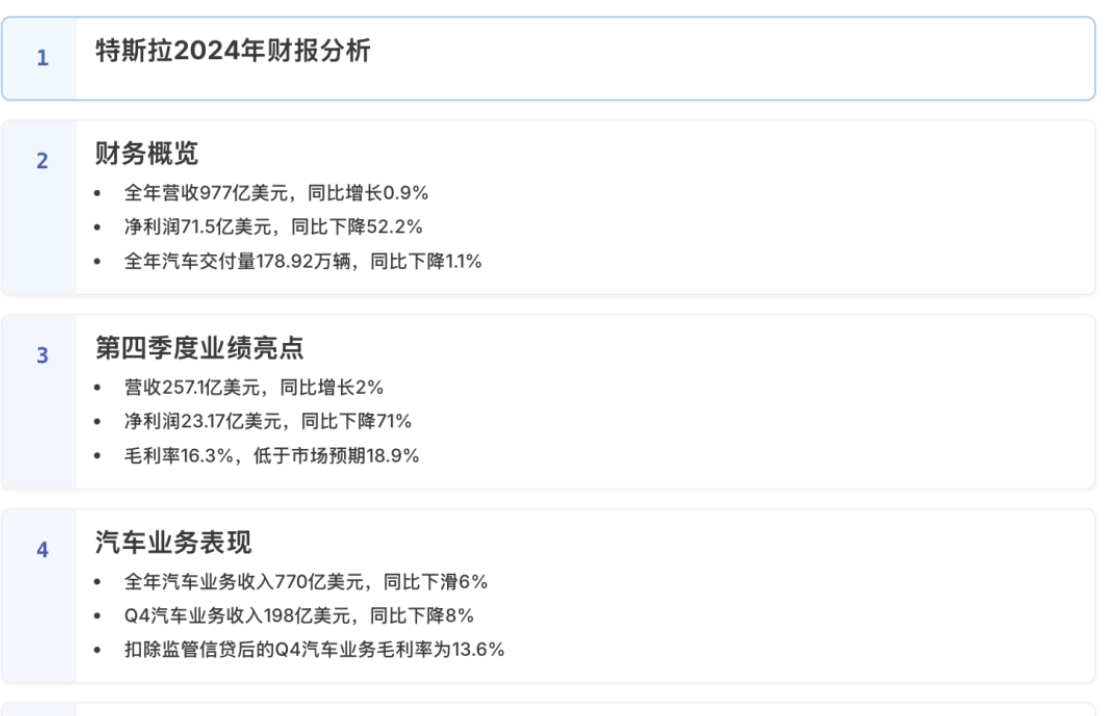Click bullet 毛利率16.3%，低于市场预期18.9%
The image size is (1116, 716).
[272, 456]
